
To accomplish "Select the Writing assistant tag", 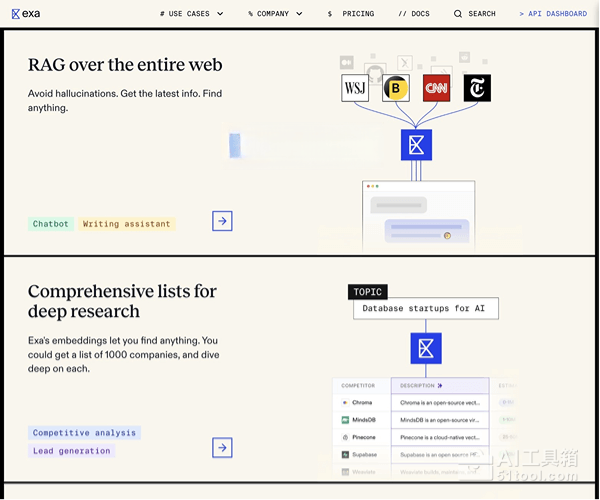I will coord(126,224).
